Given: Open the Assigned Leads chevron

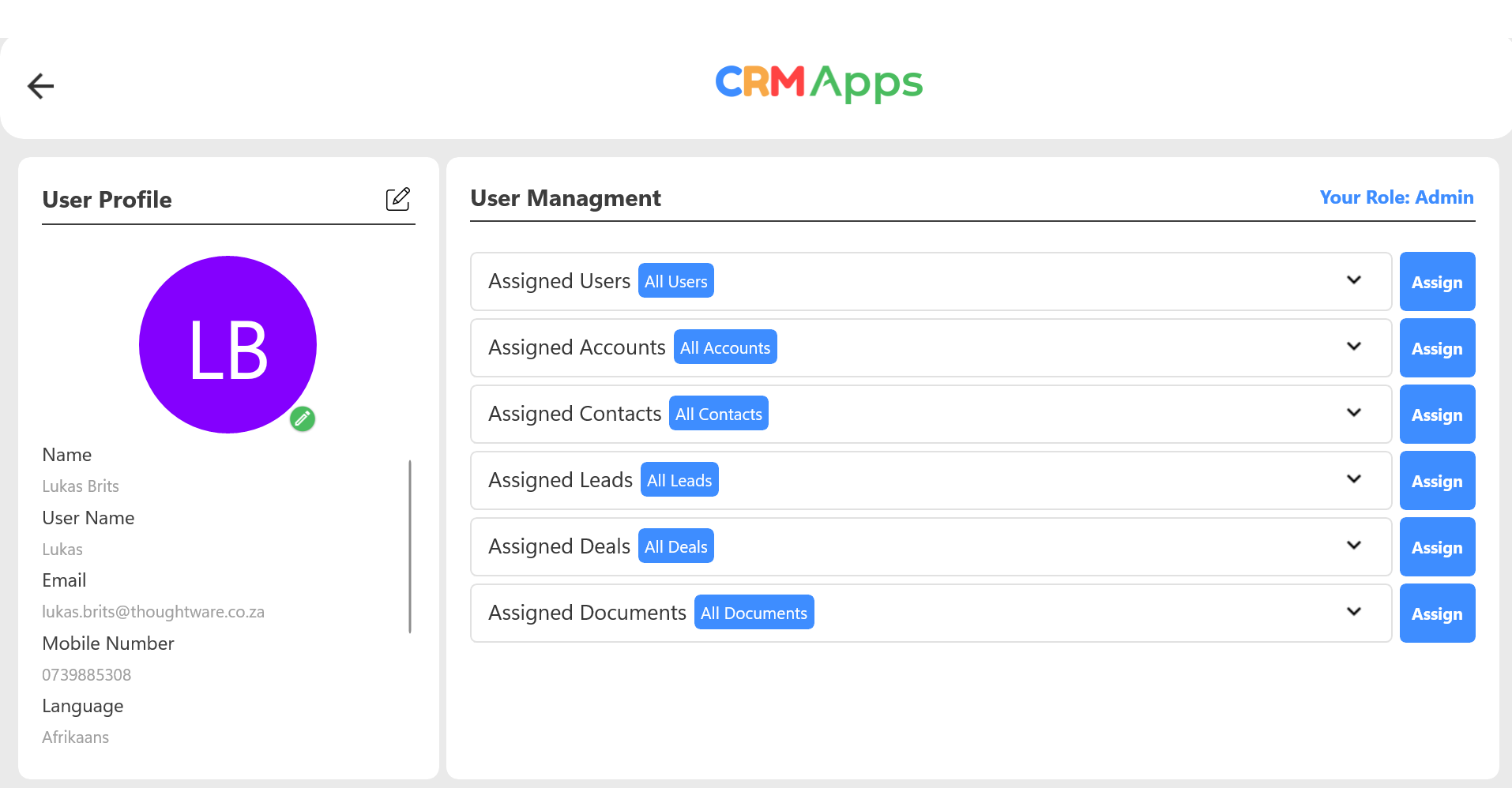Looking at the screenshot, I should click(x=1353, y=479).
